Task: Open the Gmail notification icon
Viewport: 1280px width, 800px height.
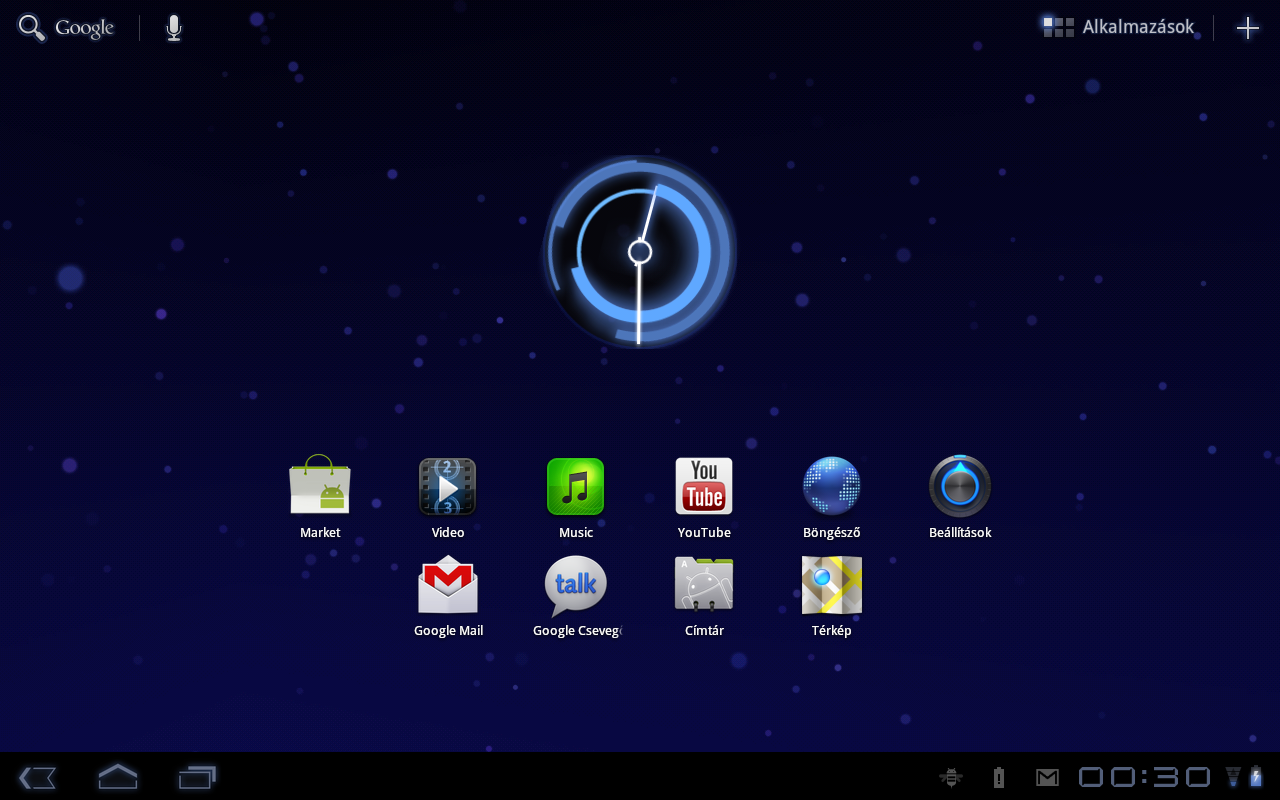Action: click(x=1047, y=777)
